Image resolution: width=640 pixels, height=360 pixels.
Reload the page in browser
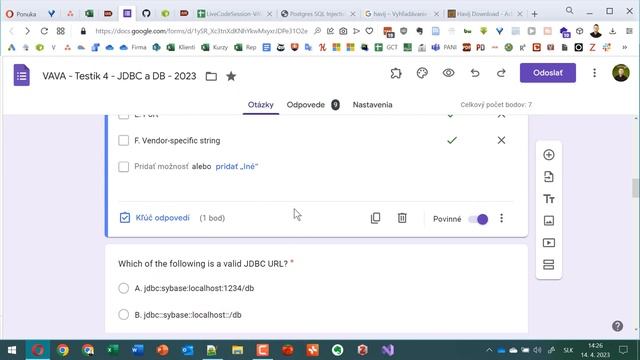coord(44,31)
